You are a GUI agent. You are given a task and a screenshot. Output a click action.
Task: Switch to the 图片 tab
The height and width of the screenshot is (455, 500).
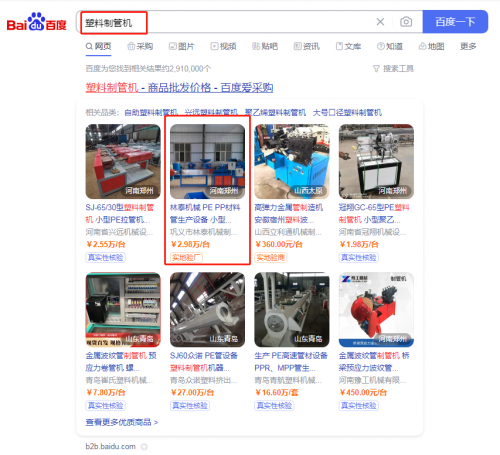pos(182,46)
